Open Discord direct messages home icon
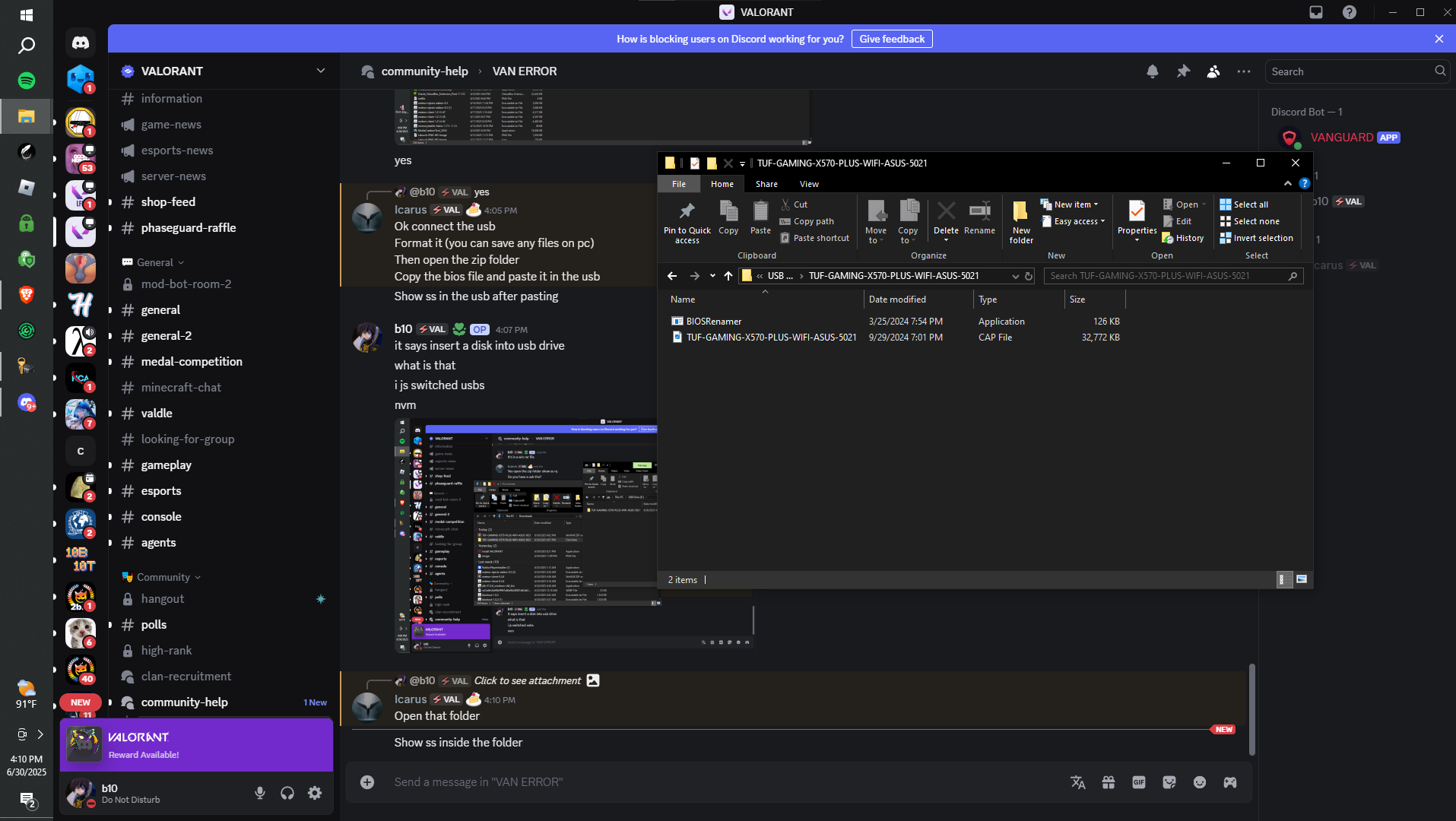Image resolution: width=1456 pixels, height=821 pixels. coord(81,43)
